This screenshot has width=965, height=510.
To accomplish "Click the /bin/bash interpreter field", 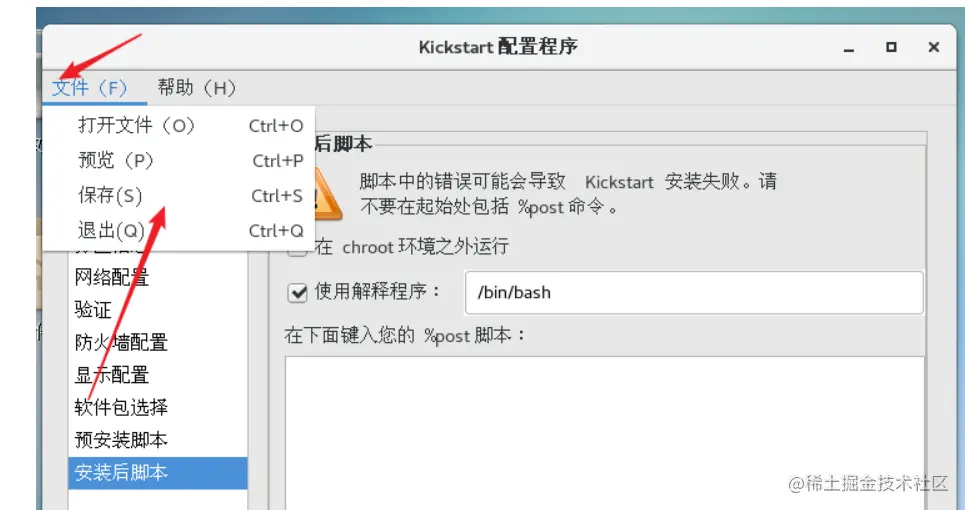I will [694, 292].
